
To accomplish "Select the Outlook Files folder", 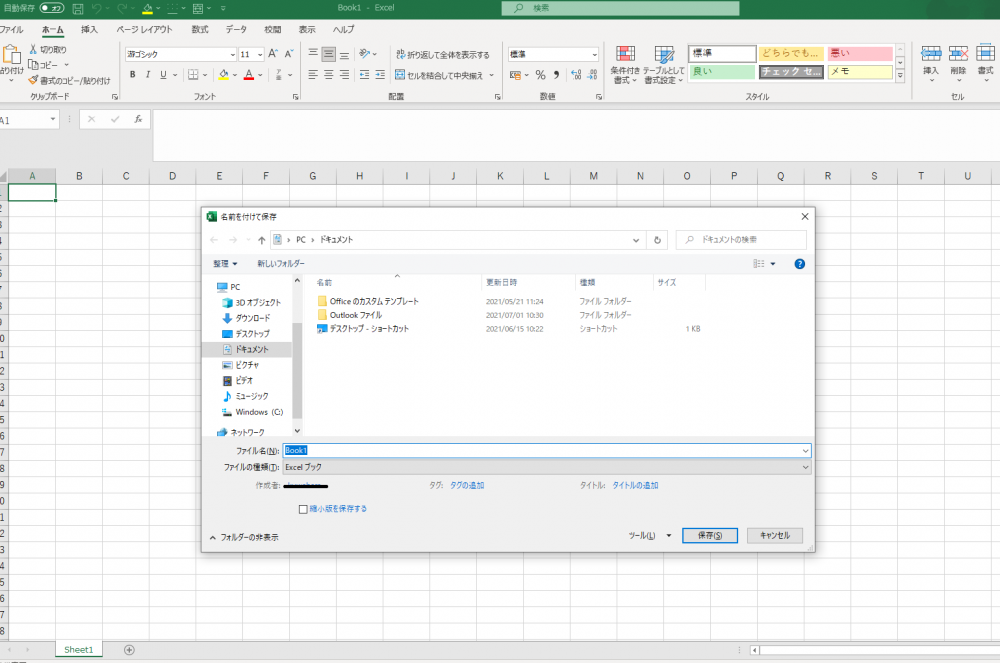I will pos(350,315).
